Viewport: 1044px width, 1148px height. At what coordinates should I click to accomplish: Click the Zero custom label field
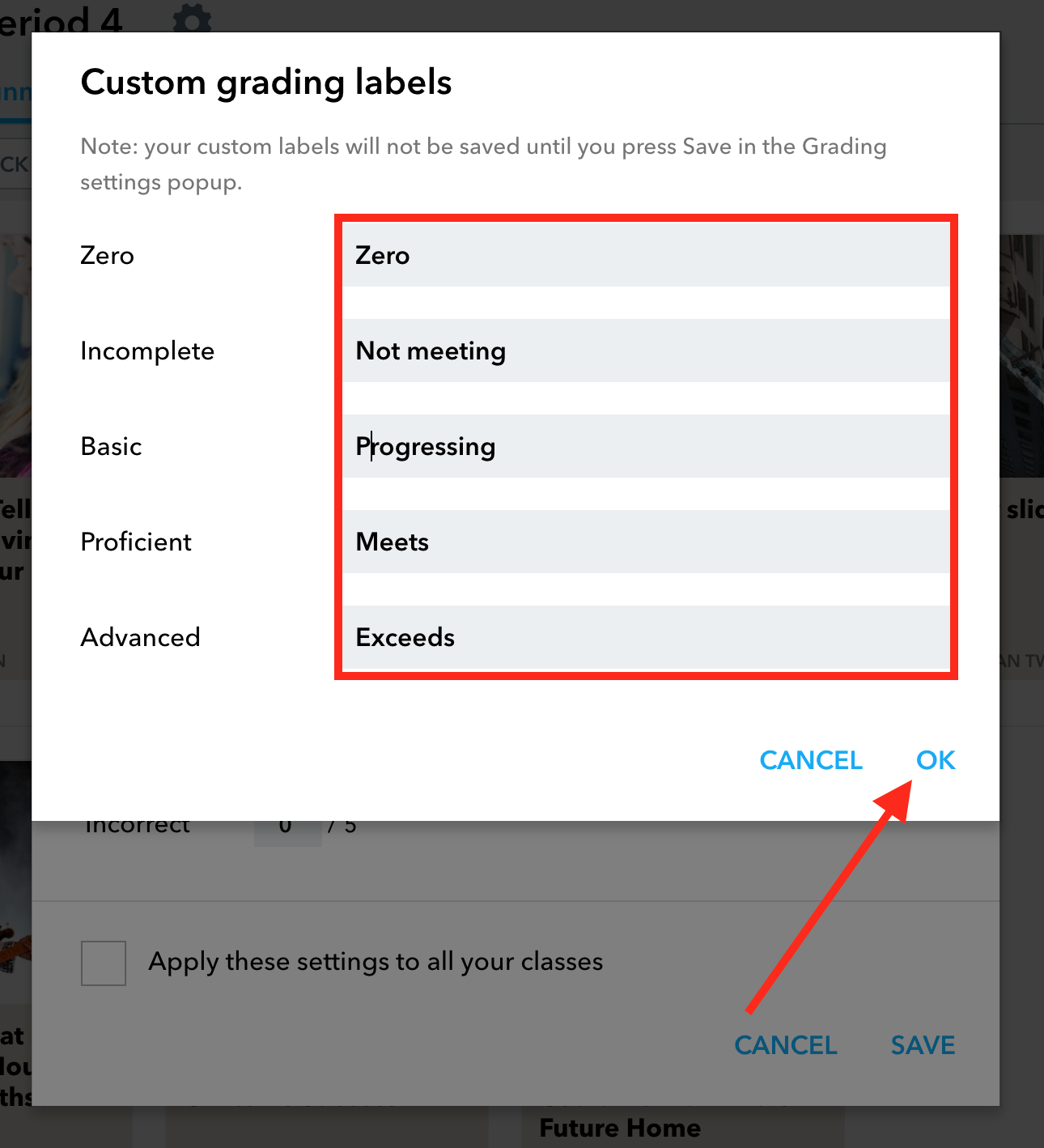[x=646, y=255]
